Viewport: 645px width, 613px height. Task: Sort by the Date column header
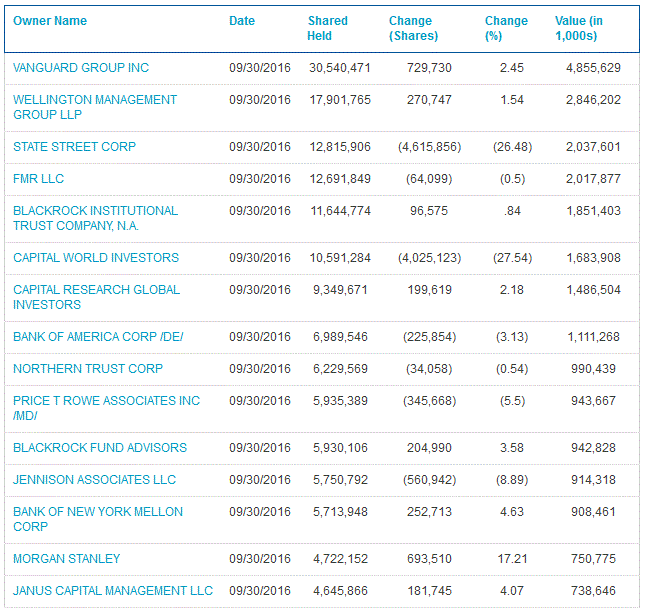[x=242, y=21]
